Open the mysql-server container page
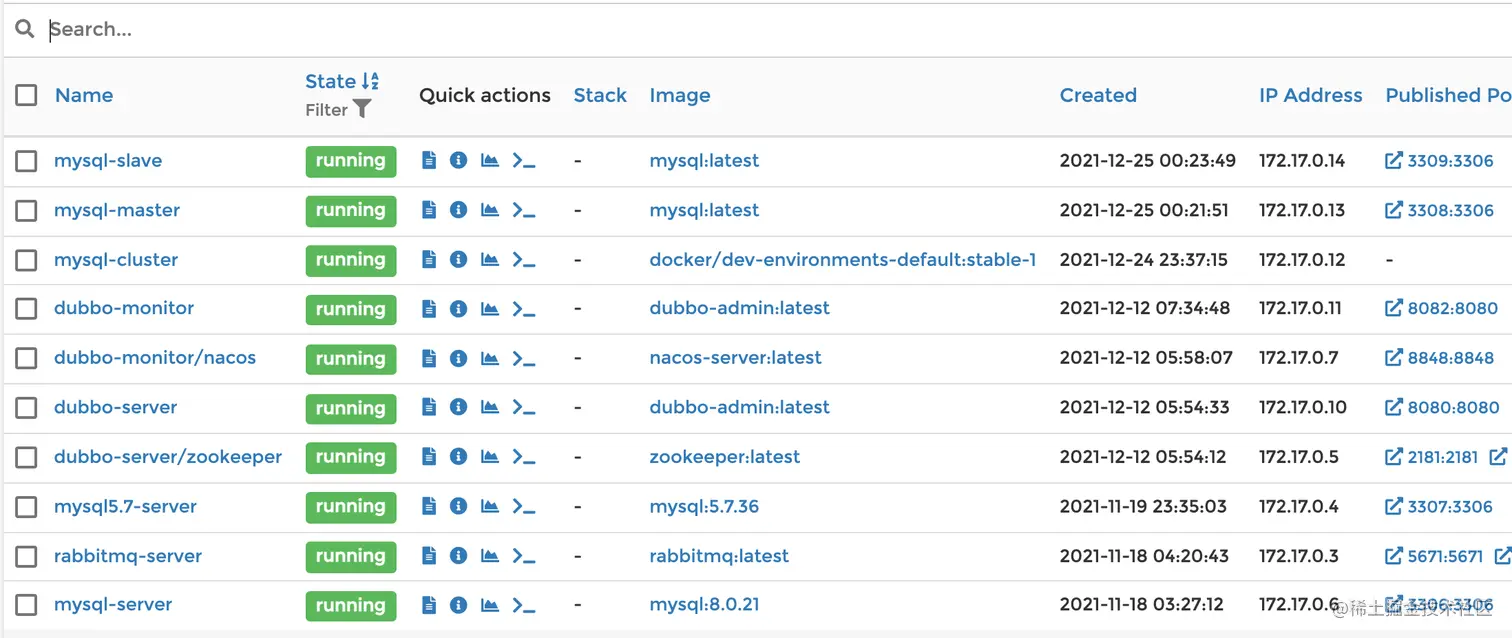1512x638 pixels. 112,605
